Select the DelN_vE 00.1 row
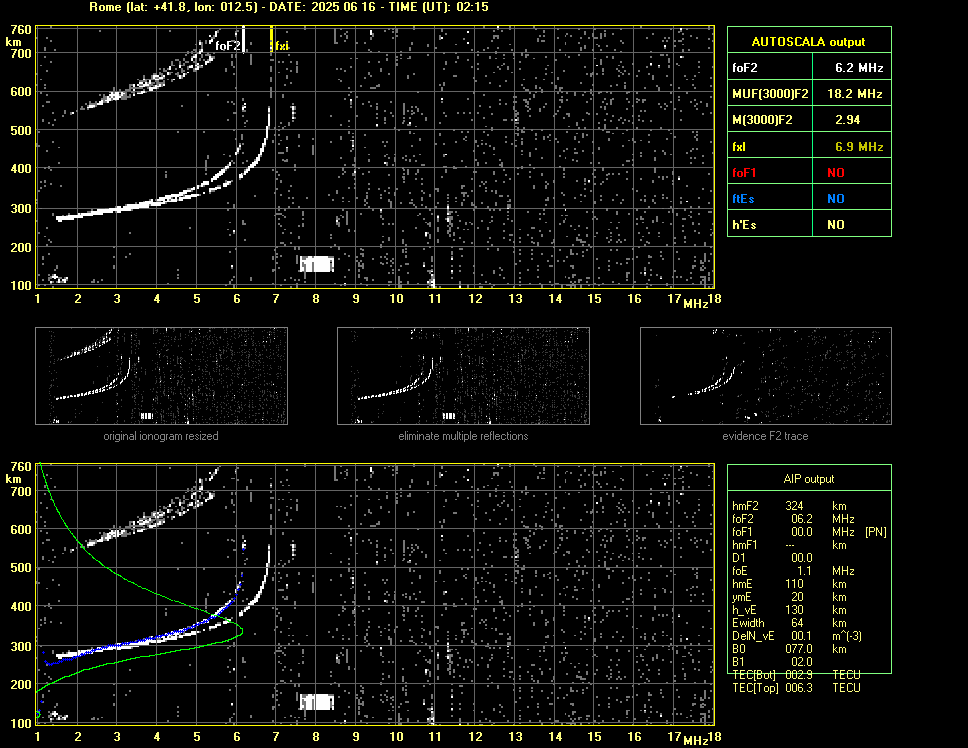This screenshot has width=968, height=748. tap(796, 636)
